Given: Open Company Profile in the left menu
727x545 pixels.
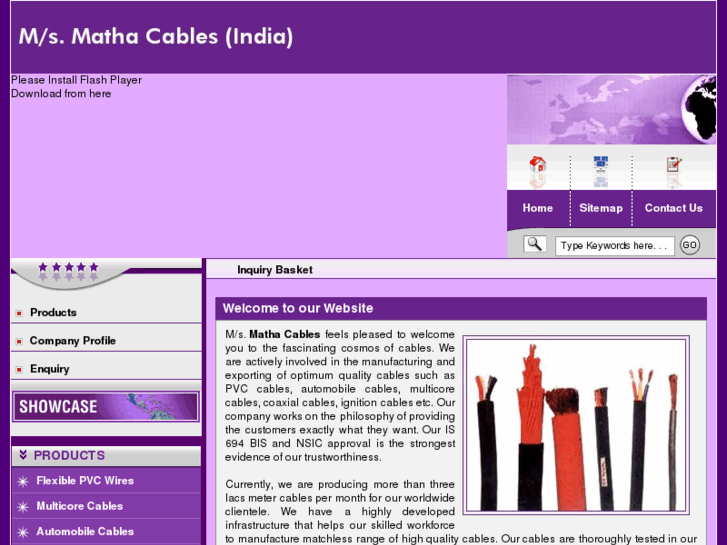Looking at the screenshot, I should (73, 340).
